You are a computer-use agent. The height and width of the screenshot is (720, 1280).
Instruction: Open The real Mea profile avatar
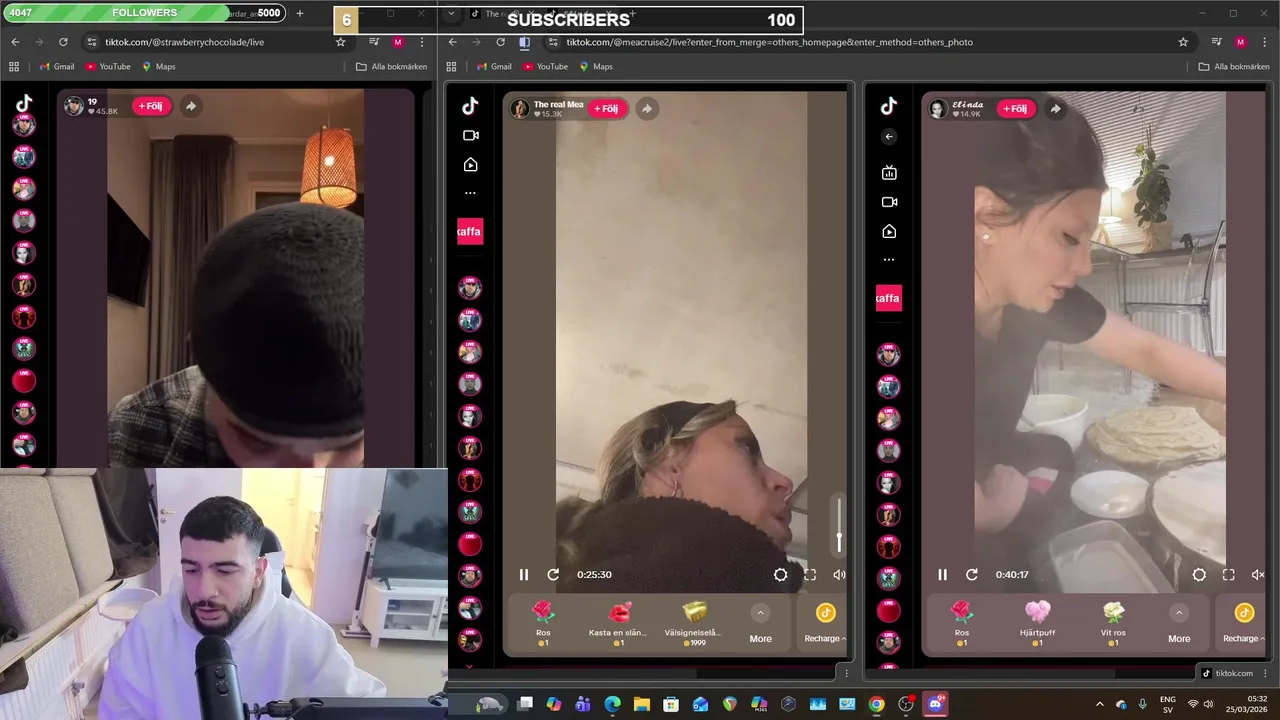point(520,109)
